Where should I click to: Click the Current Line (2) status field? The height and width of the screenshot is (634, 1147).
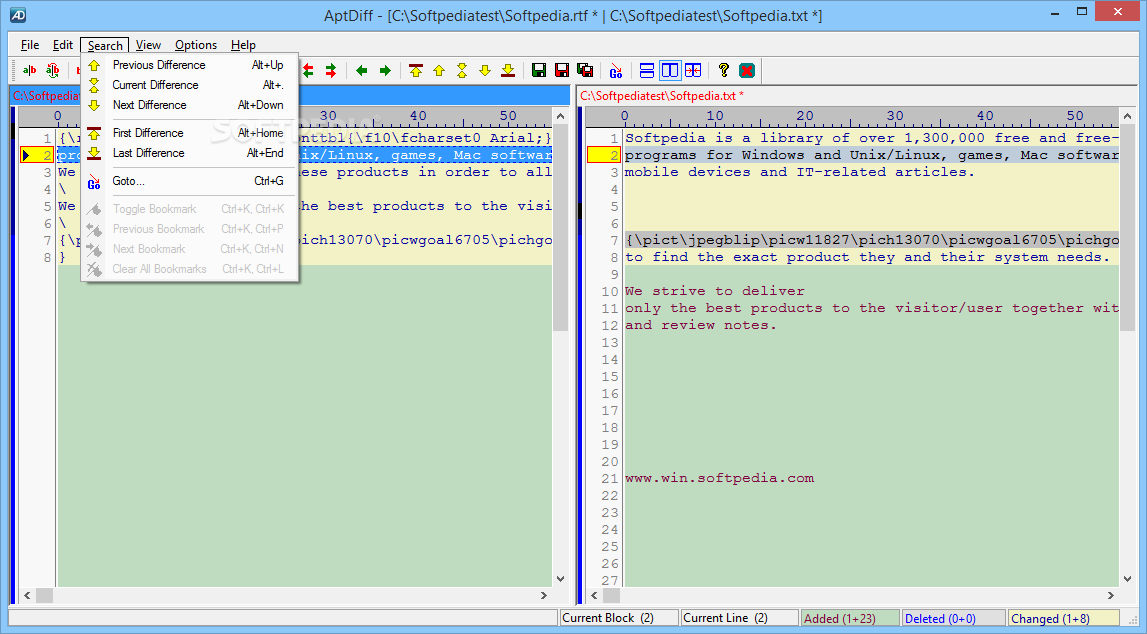(739, 618)
